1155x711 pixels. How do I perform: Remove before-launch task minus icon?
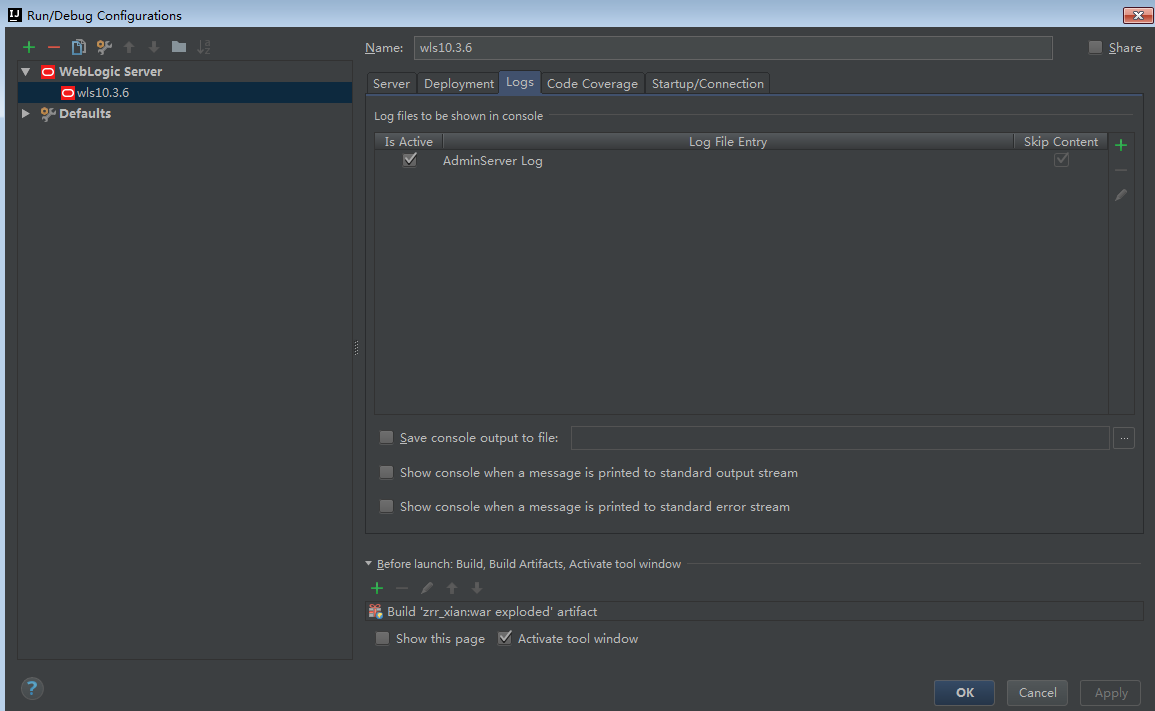coord(402,588)
